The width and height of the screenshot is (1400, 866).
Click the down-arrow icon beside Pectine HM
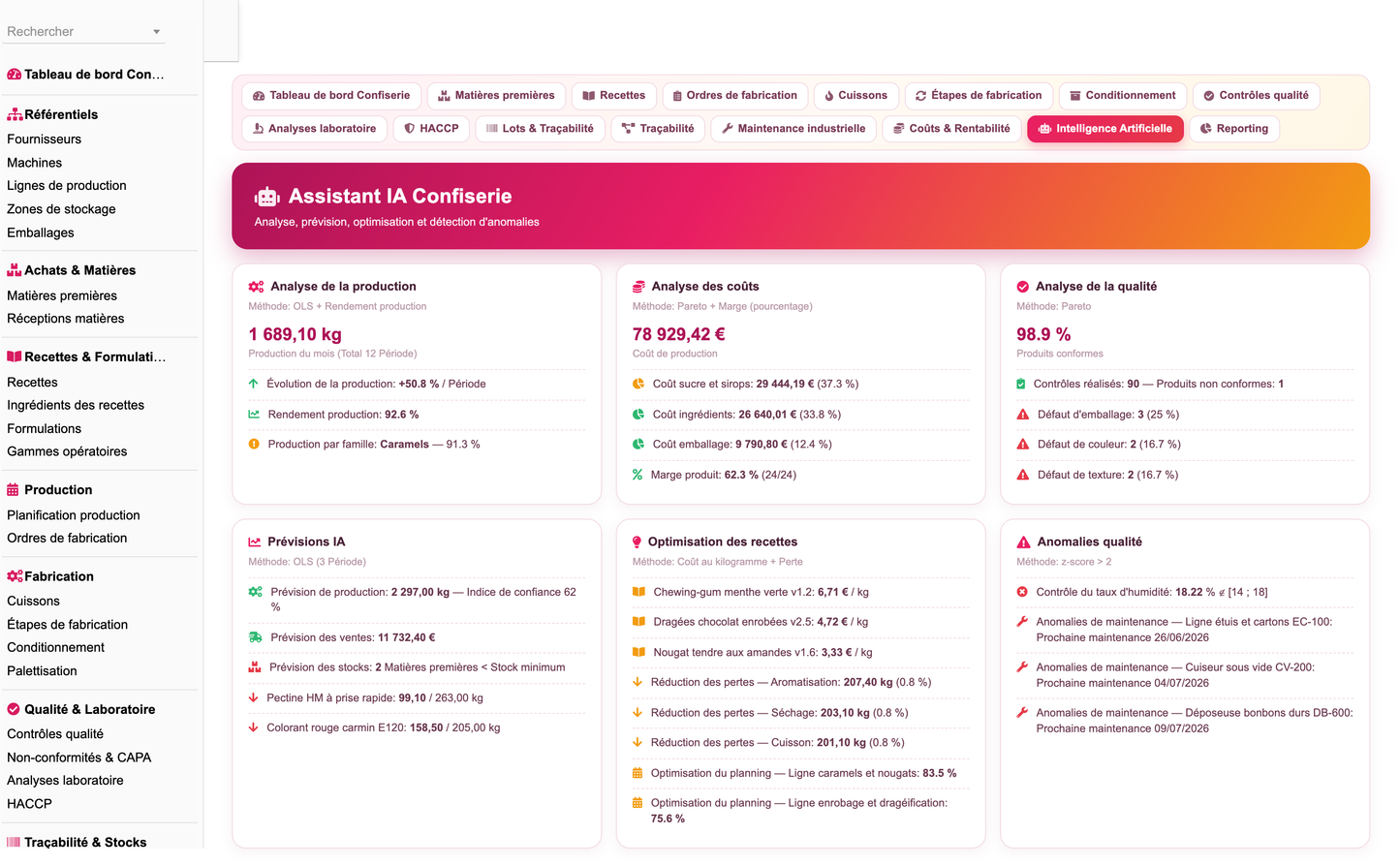[x=253, y=697]
